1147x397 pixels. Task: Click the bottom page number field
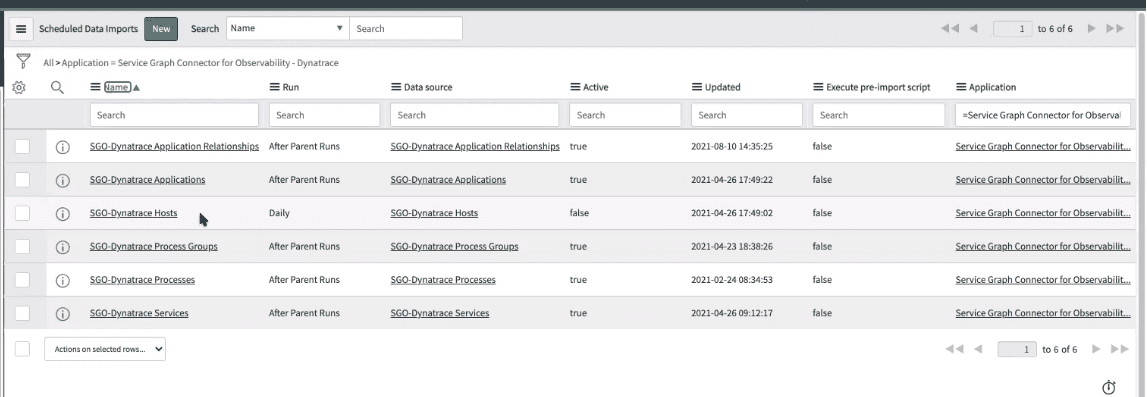(x=1018, y=349)
